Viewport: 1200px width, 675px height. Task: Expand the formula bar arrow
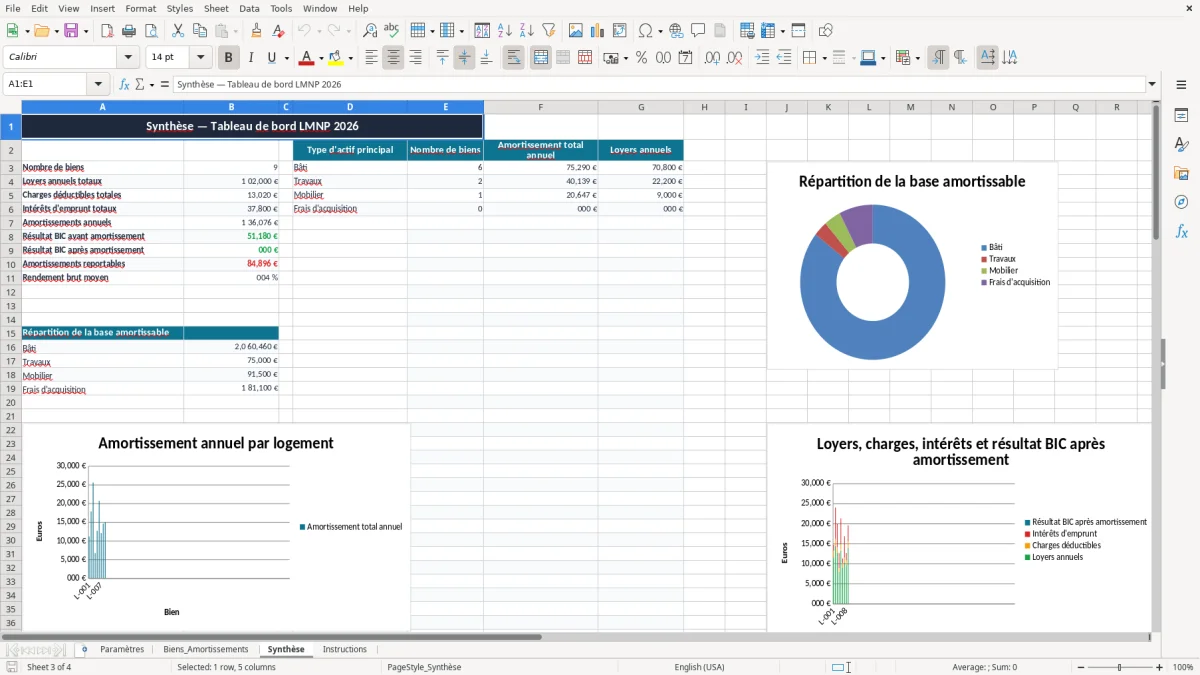(1152, 85)
